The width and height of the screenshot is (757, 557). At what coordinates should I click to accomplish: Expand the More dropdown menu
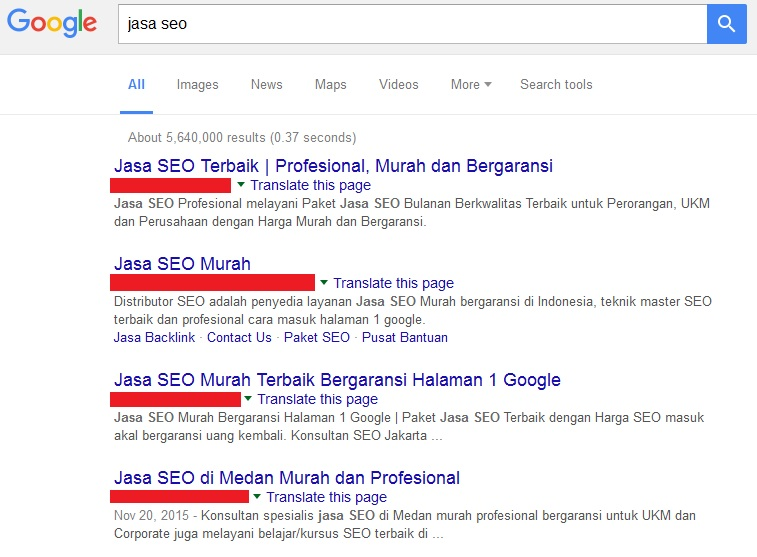(471, 84)
